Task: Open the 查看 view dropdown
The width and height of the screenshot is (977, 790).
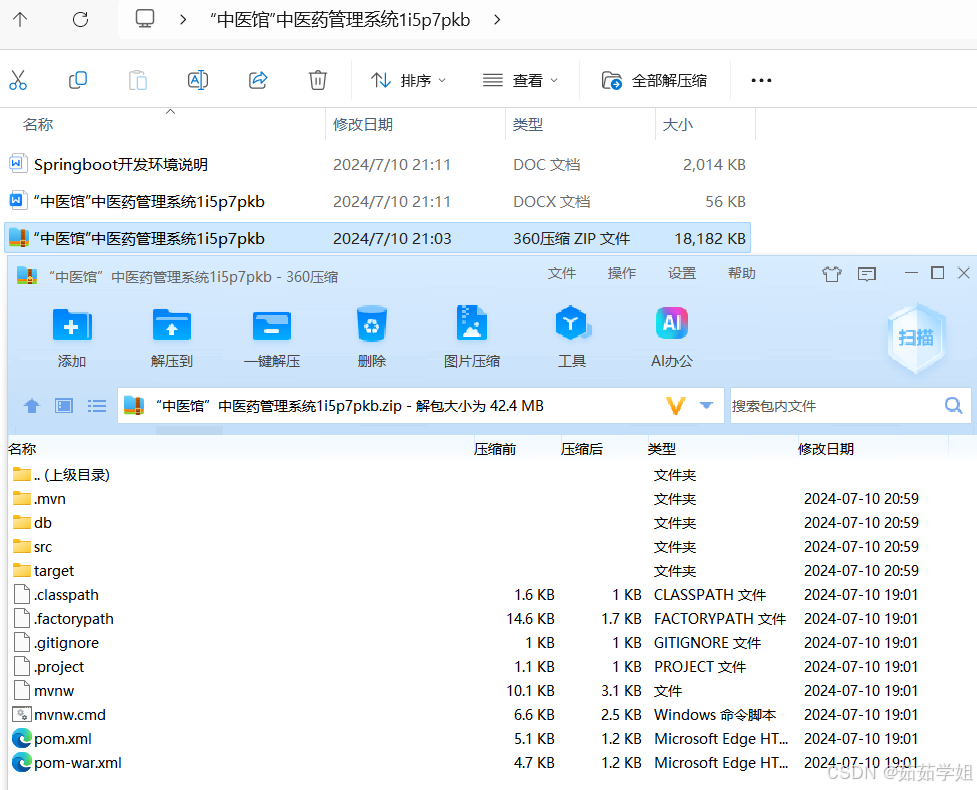Action: [520, 80]
